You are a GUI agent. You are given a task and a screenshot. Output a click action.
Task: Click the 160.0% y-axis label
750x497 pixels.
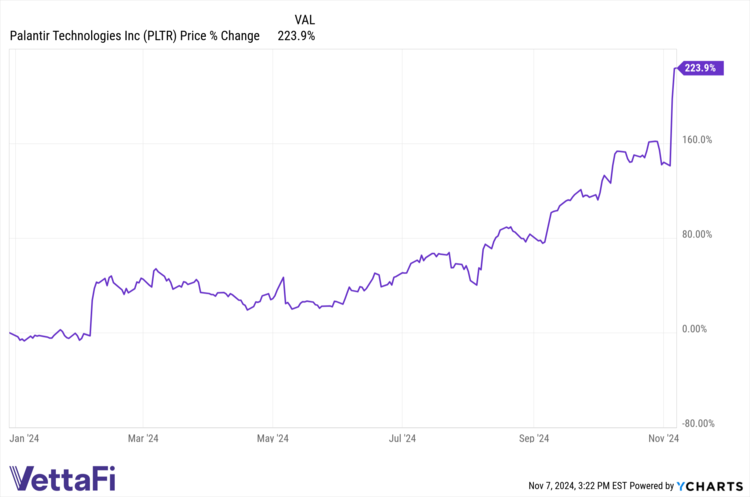696,140
